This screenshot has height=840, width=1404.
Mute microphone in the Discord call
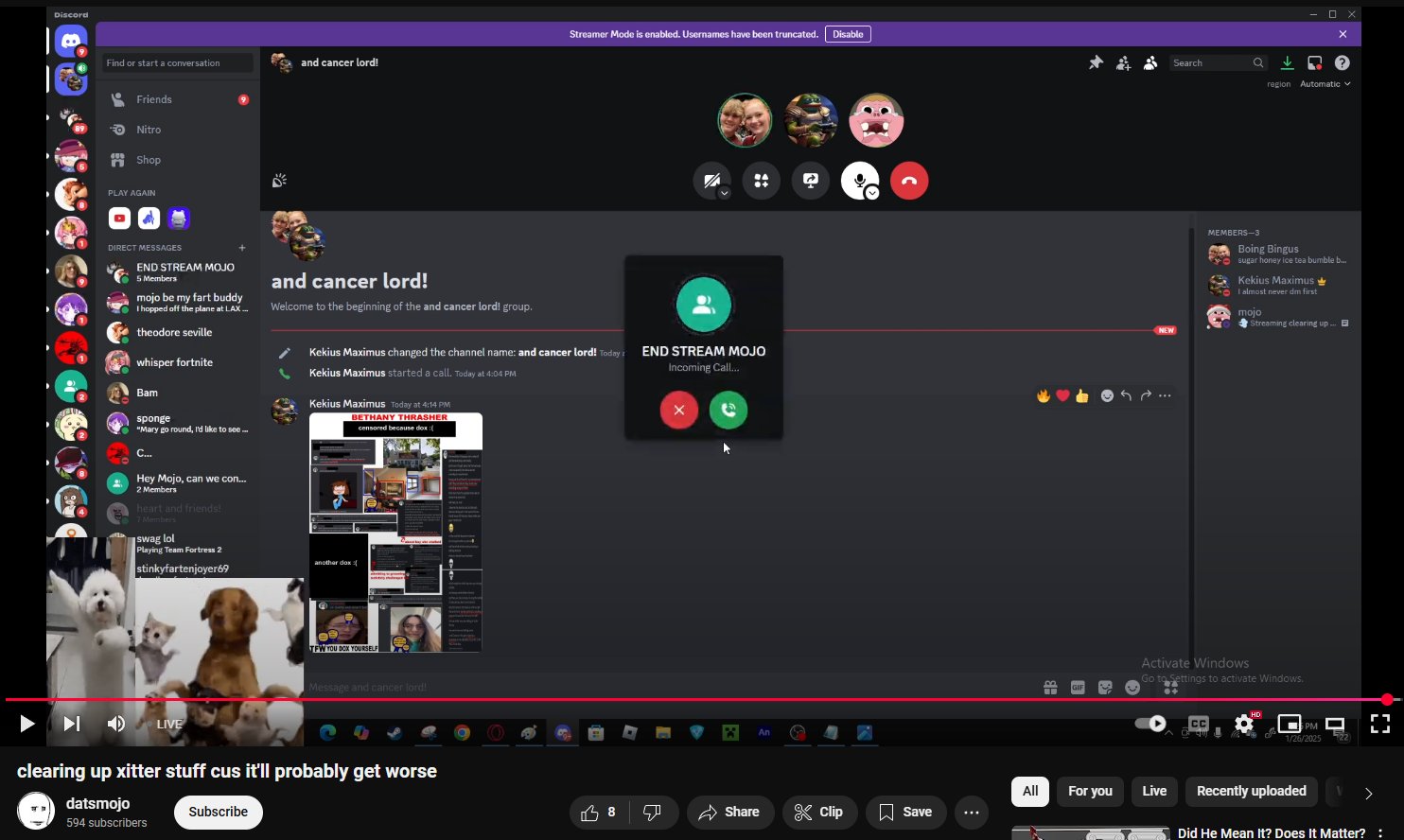[x=858, y=180]
